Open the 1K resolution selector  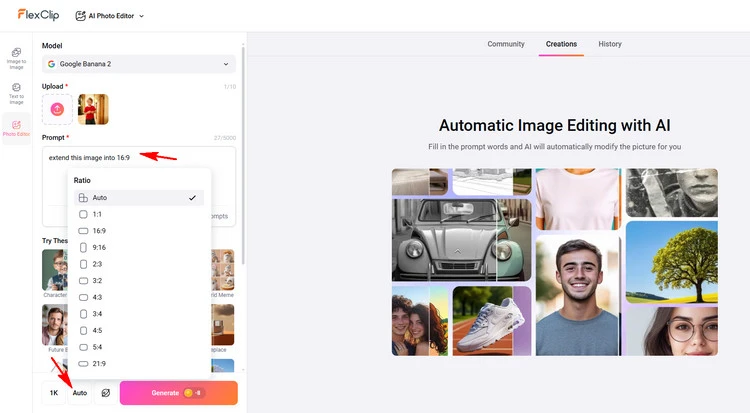click(x=54, y=393)
